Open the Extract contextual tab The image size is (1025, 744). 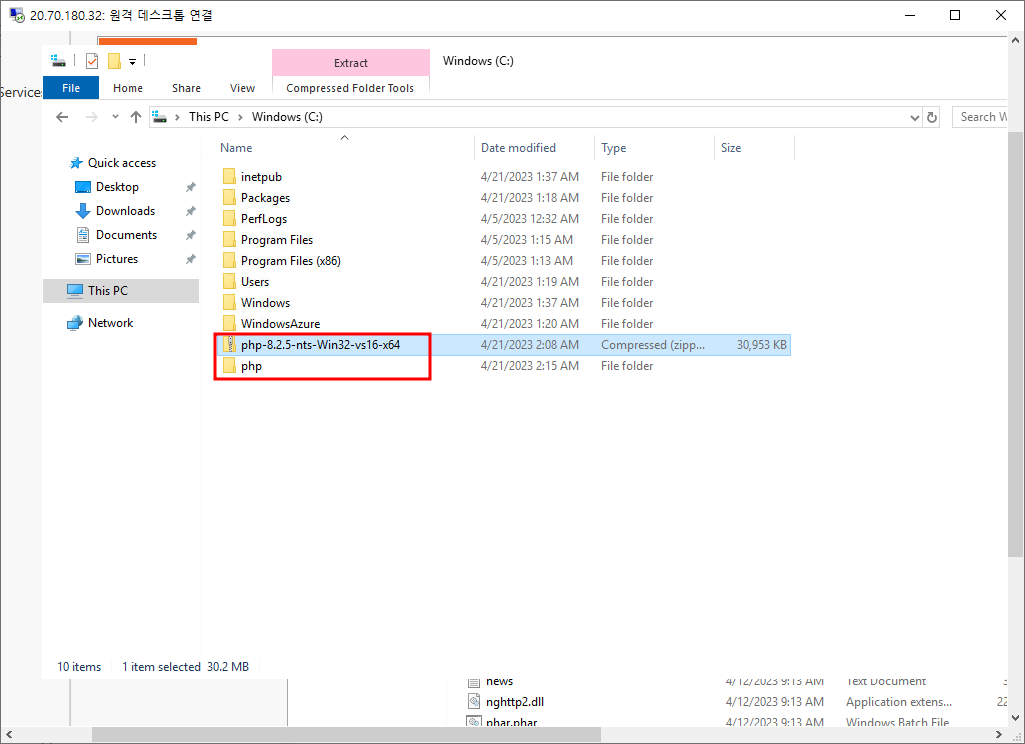[351, 63]
